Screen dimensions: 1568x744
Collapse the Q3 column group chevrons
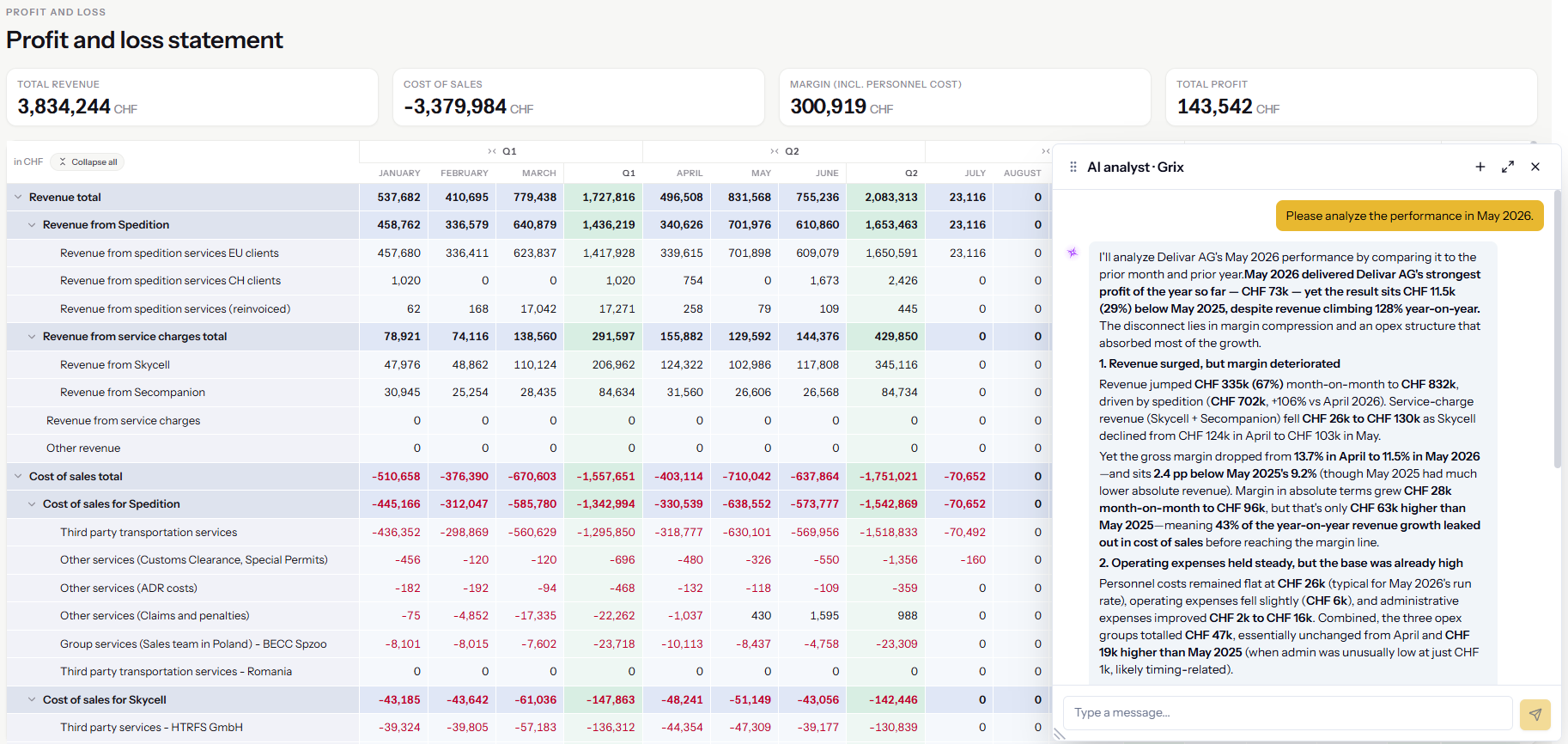pyautogui.click(x=1045, y=151)
